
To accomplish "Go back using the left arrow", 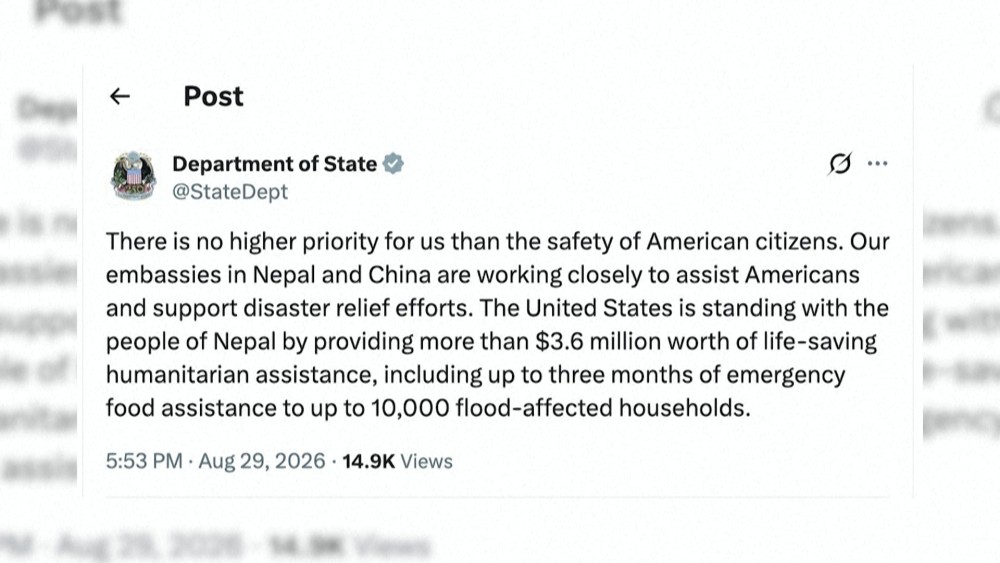I will pos(120,96).
